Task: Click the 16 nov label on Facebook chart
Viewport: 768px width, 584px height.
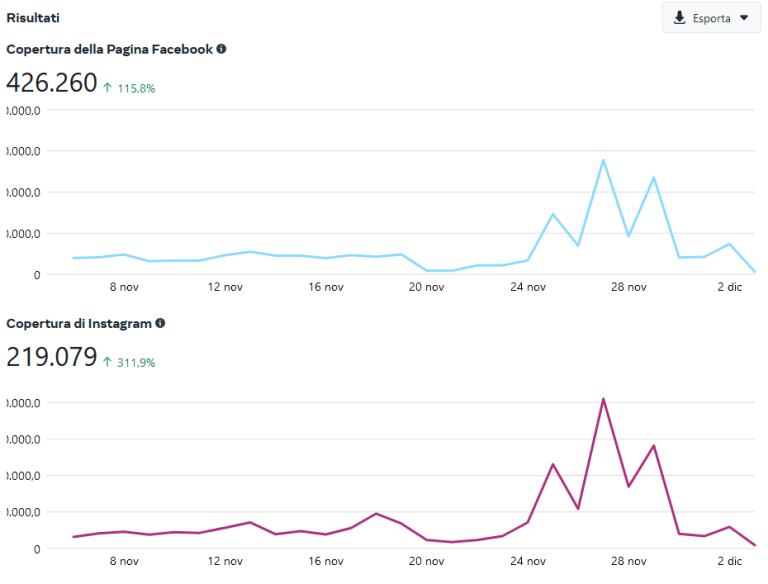Action: 326,287
